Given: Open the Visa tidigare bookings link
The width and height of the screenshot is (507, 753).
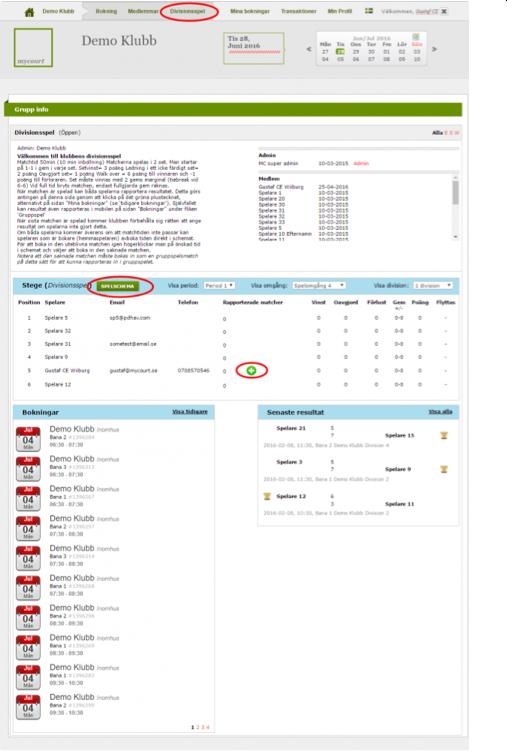Looking at the screenshot, I should pyautogui.click(x=190, y=412).
